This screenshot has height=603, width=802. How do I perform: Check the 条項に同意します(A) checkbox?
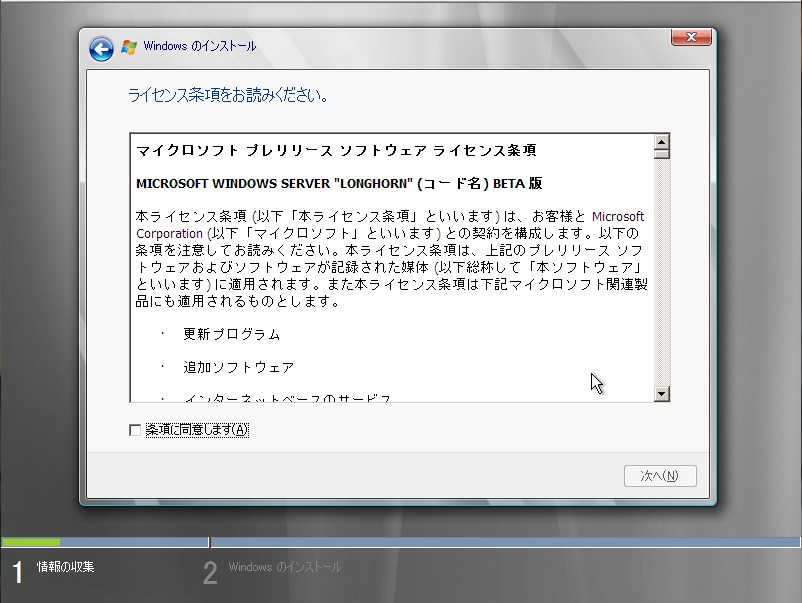point(135,430)
